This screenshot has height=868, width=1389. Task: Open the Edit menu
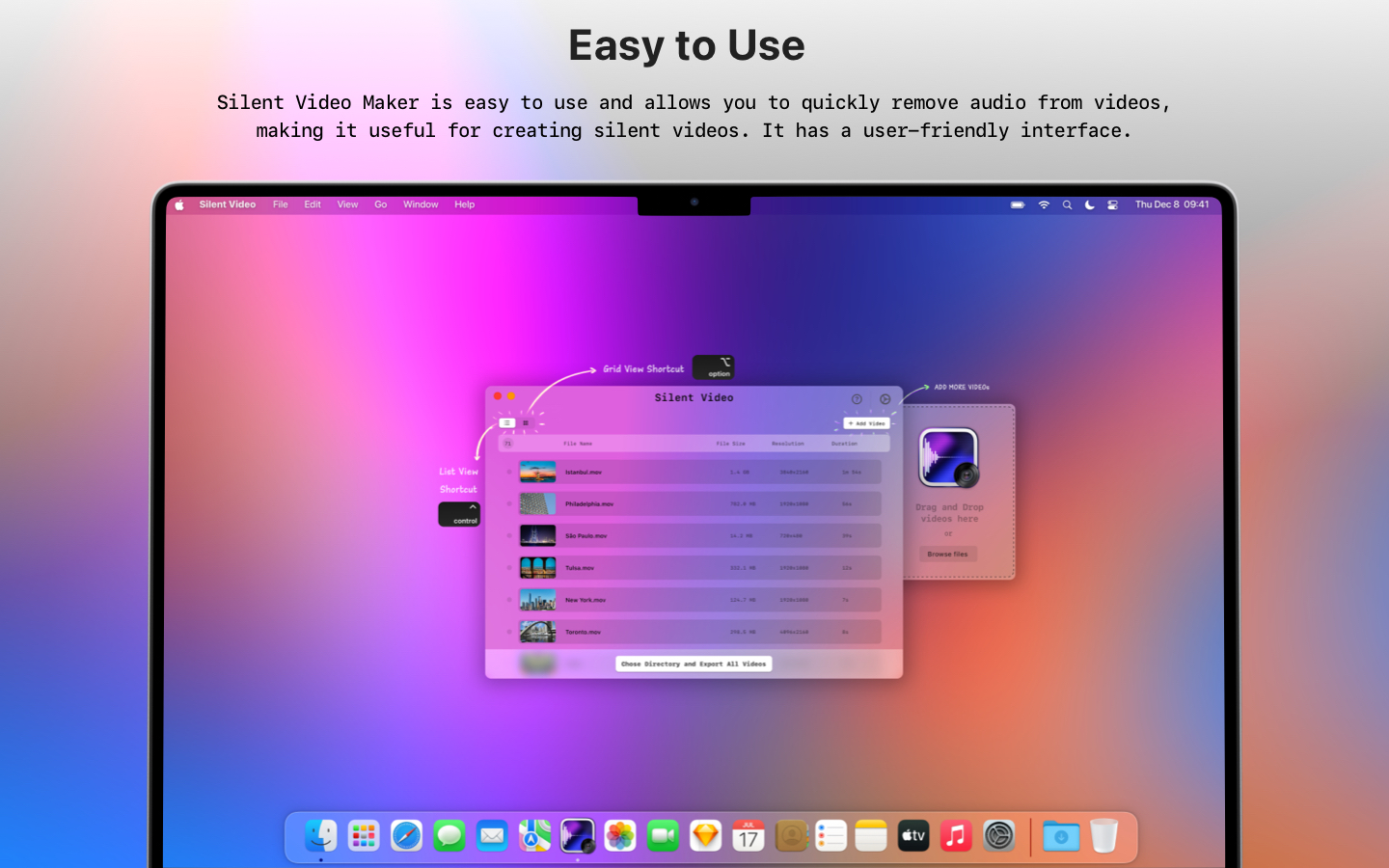coord(313,204)
